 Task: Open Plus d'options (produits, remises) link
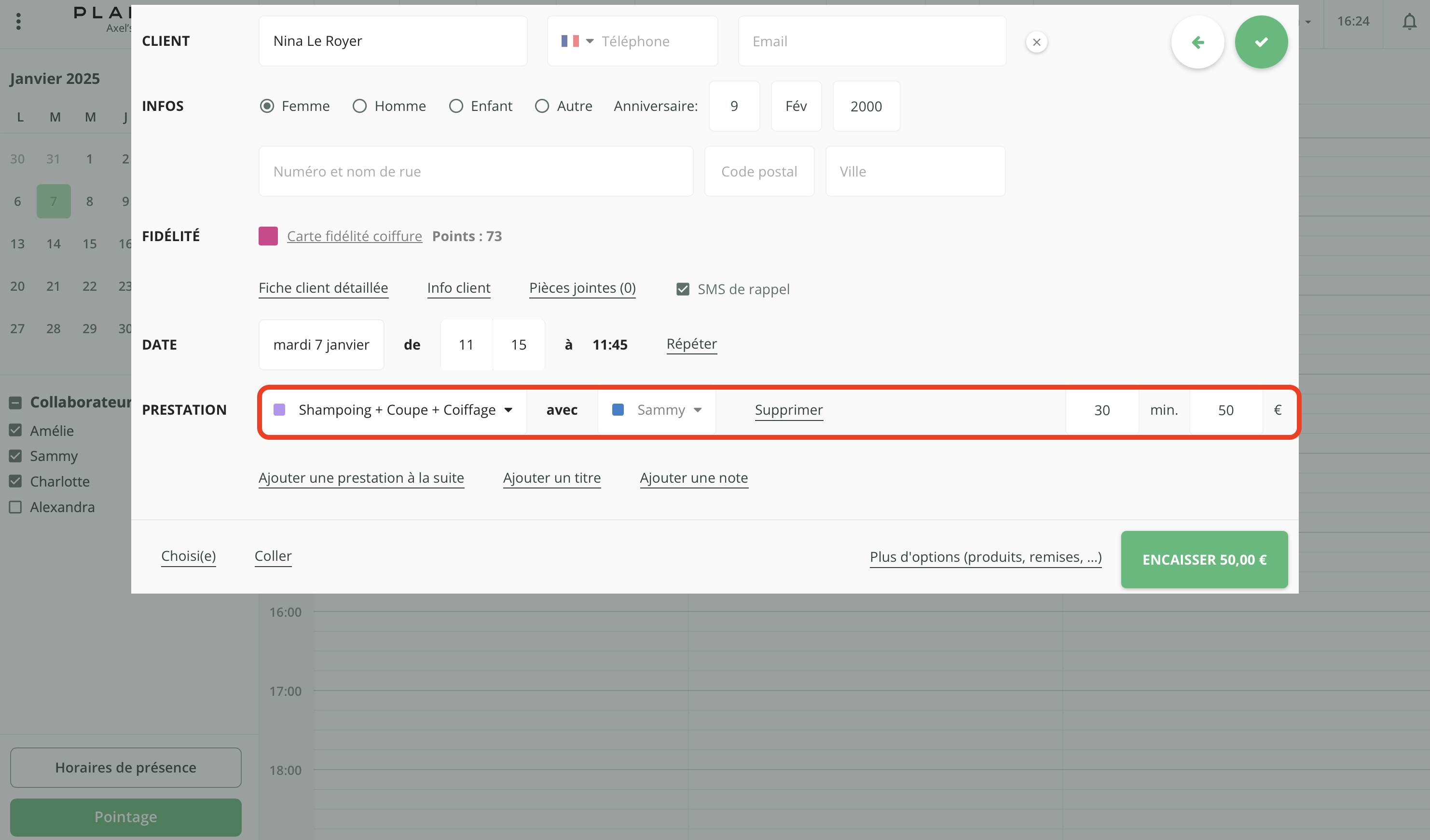coord(985,557)
